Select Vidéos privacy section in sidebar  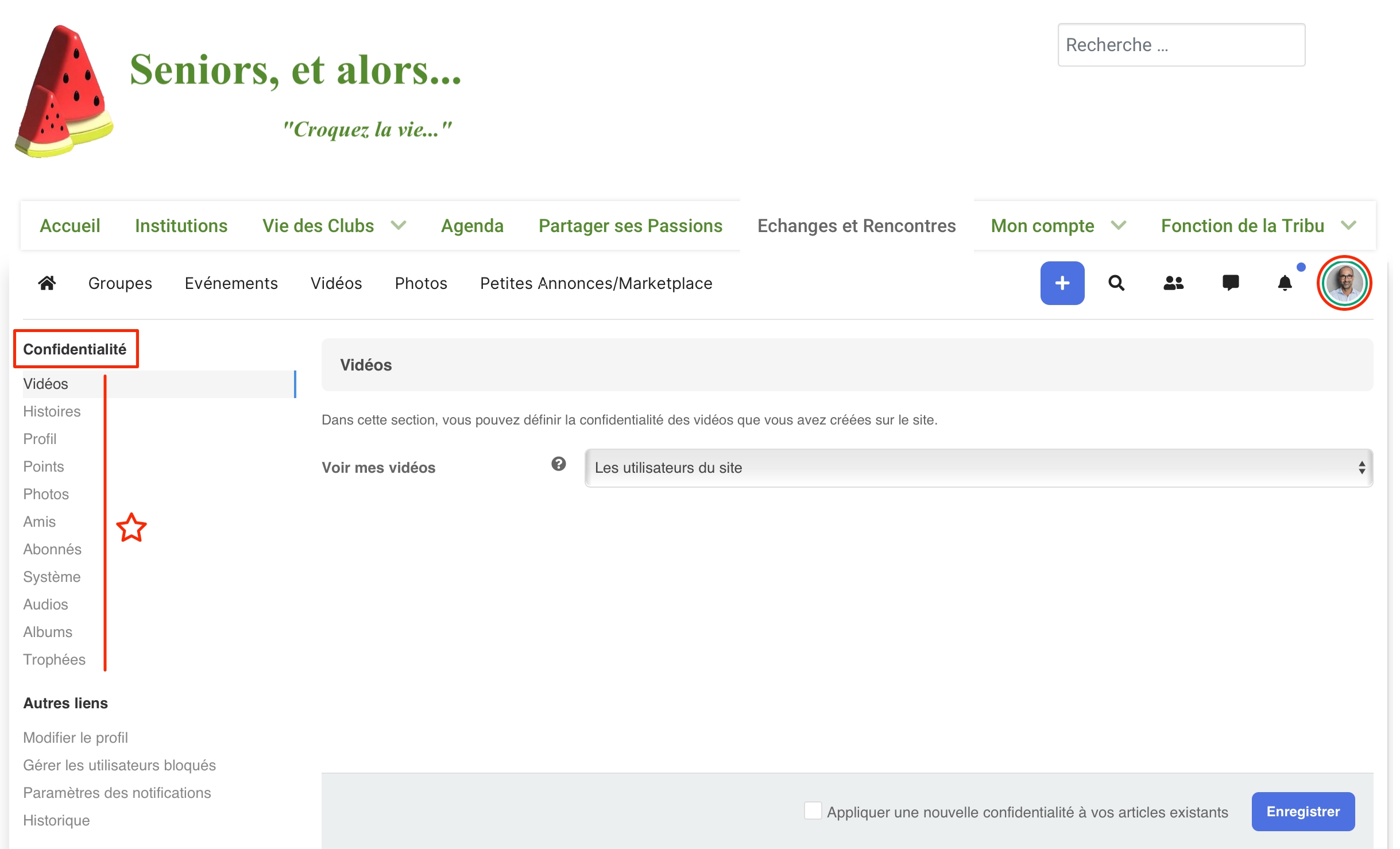coord(159,384)
